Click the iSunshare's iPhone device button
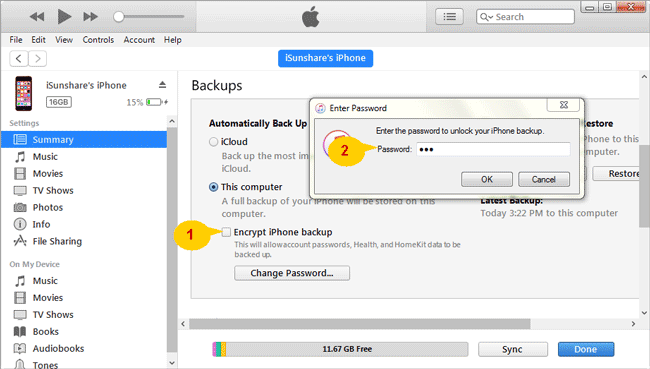650x369 pixels. 325,58
